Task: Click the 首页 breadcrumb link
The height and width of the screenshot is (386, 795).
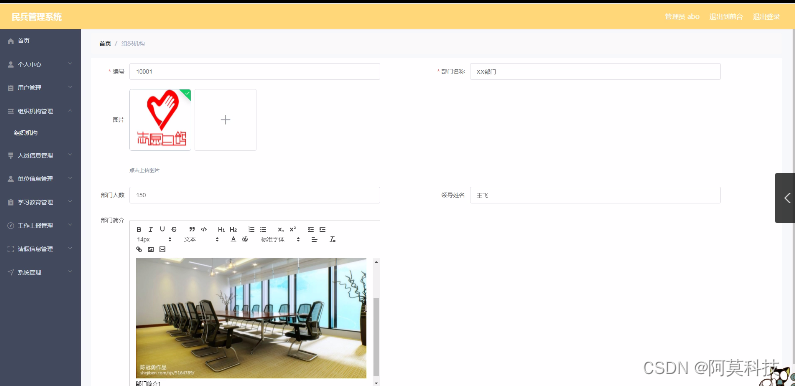Action: 105,44
